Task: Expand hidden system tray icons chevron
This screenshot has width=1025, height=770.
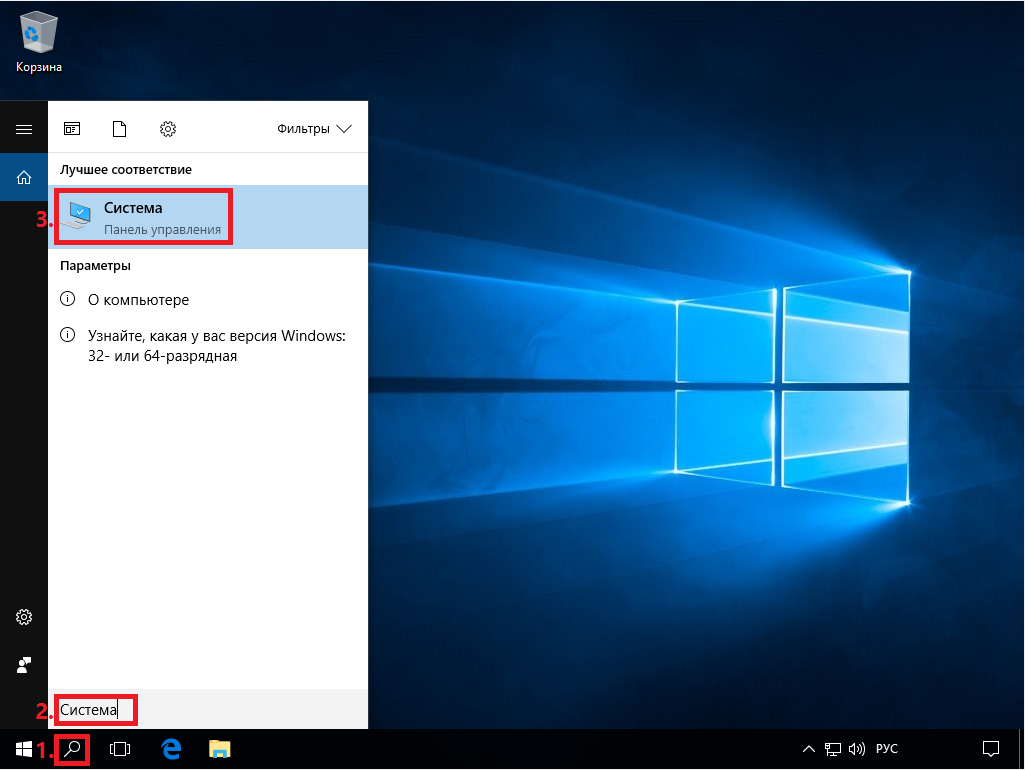Action: [x=809, y=749]
